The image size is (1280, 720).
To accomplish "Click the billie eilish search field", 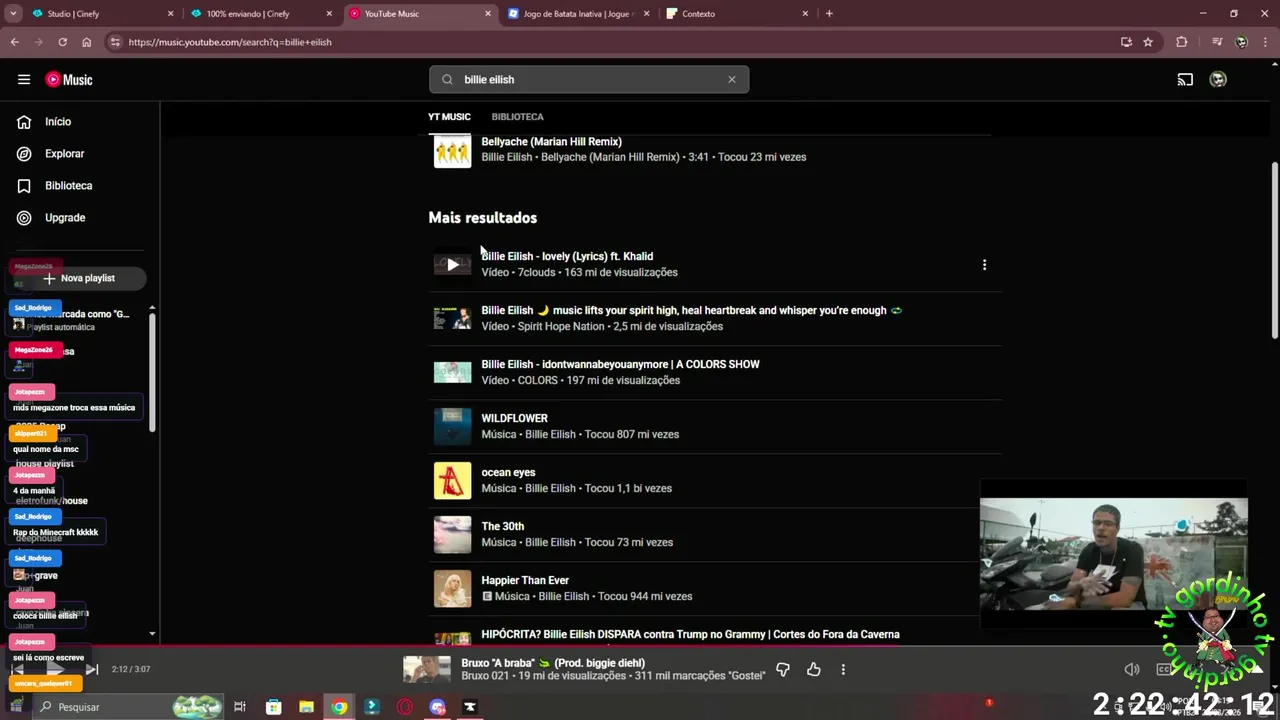I will (x=589, y=80).
